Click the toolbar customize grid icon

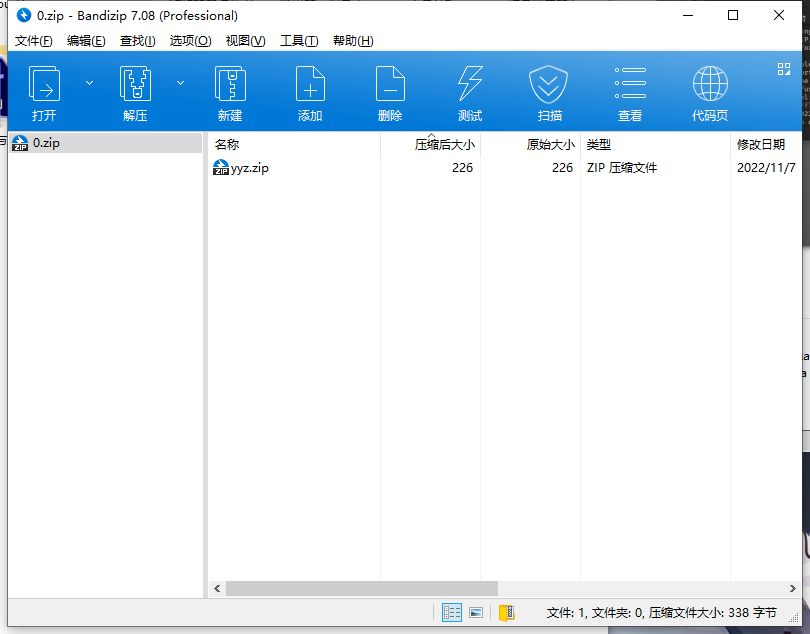click(784, 69)
